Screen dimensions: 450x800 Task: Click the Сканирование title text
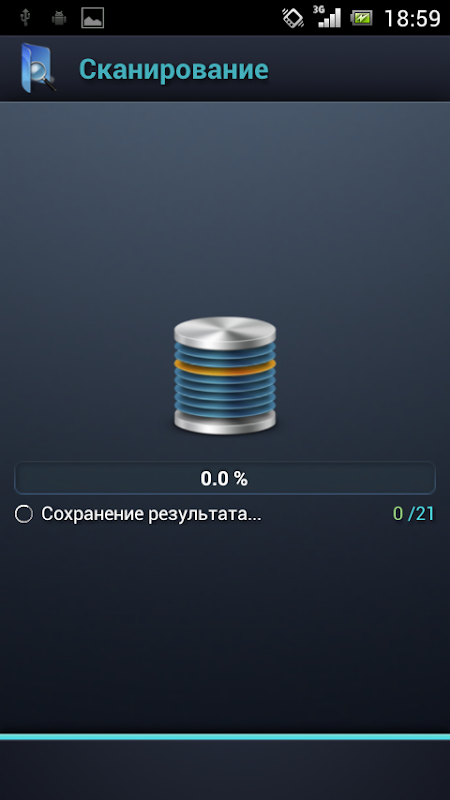(173, 69)
